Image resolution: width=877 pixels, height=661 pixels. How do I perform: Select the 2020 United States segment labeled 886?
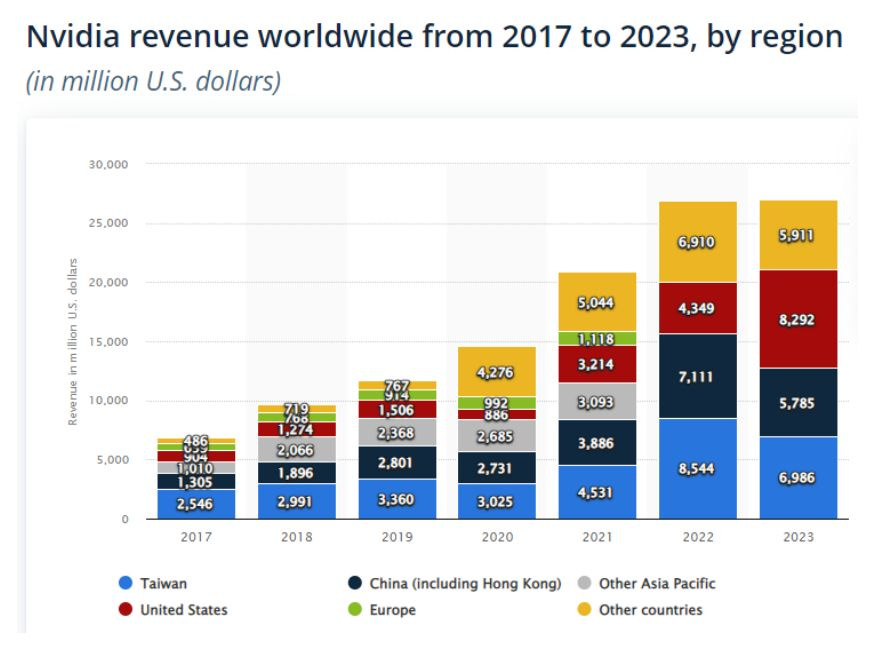point(497,414)
